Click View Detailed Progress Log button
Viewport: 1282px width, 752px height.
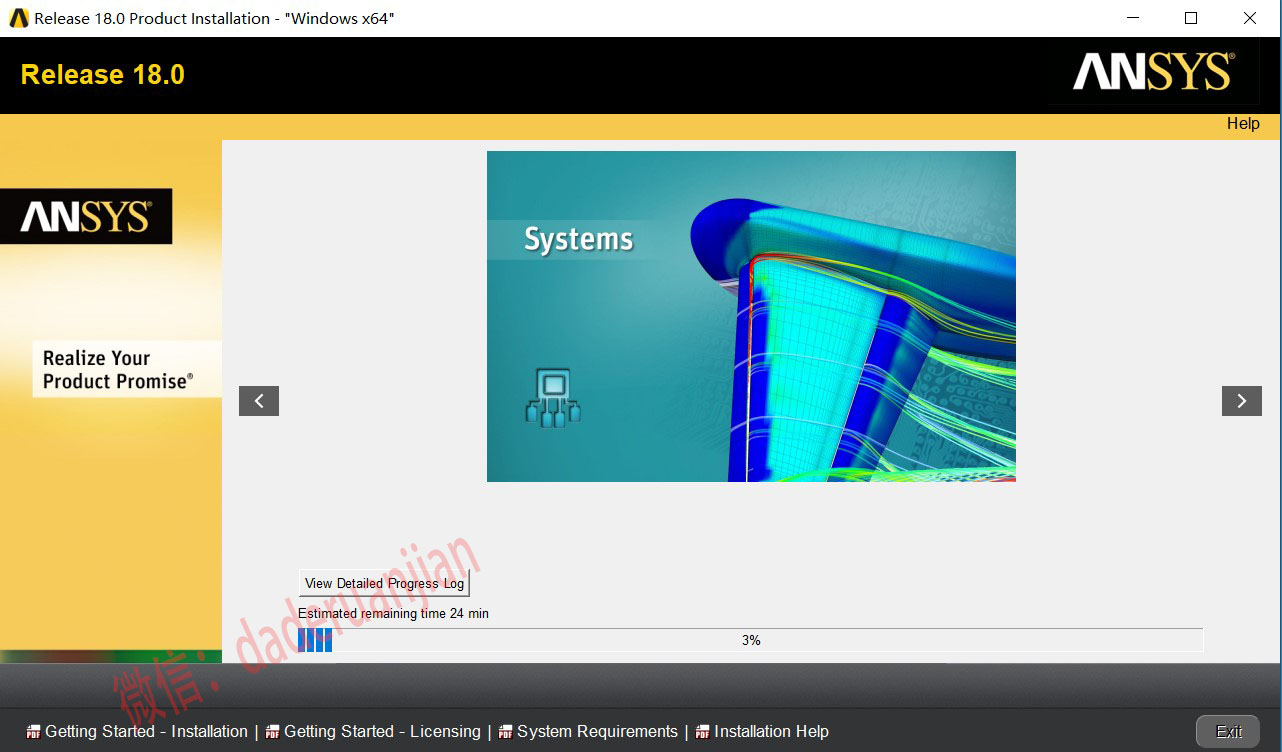(x=384, y=583)
